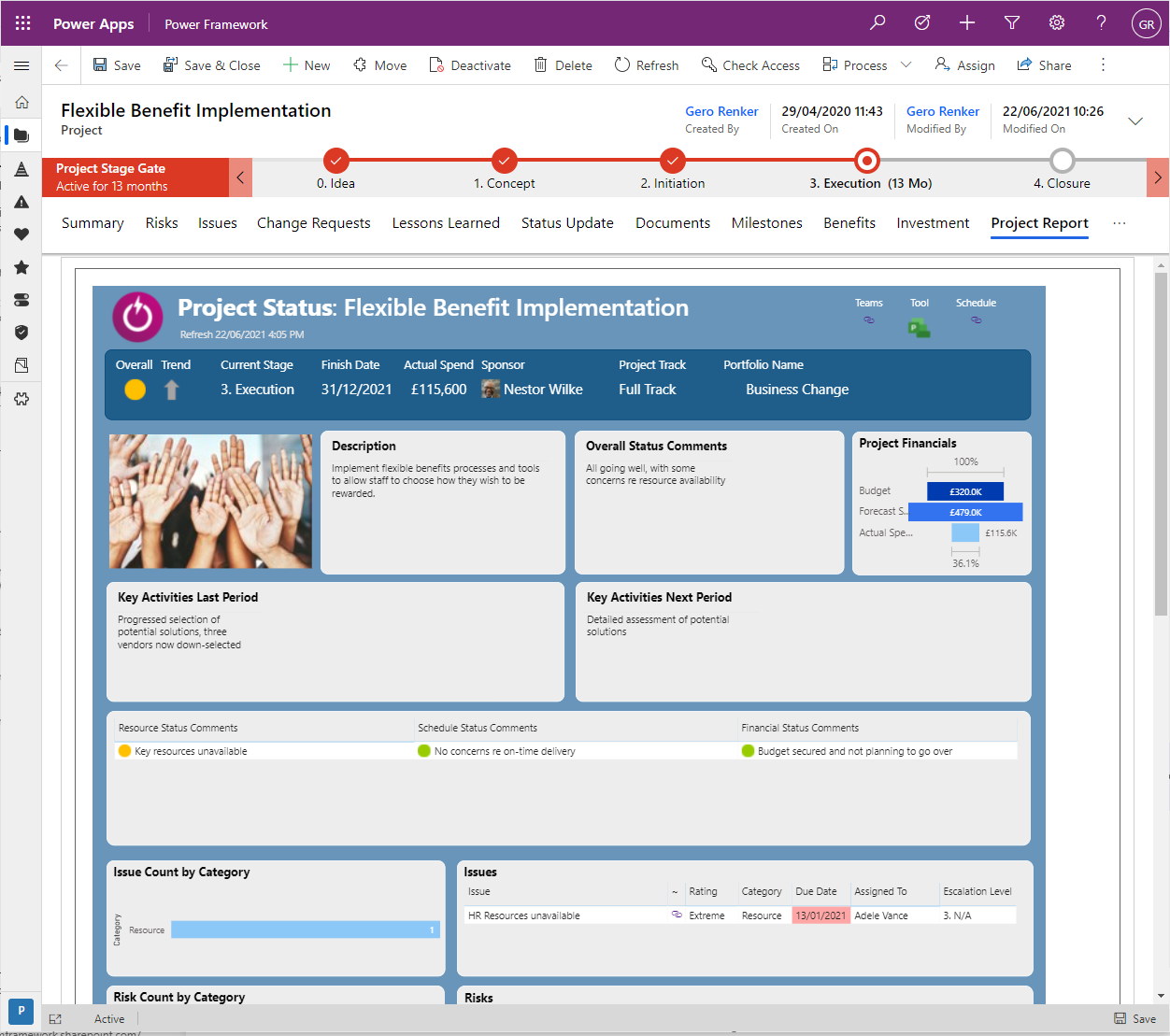Screen dimensions: 1170x1036
Task: Select the 0. Idea stage
Action: (x=336, y=161)
